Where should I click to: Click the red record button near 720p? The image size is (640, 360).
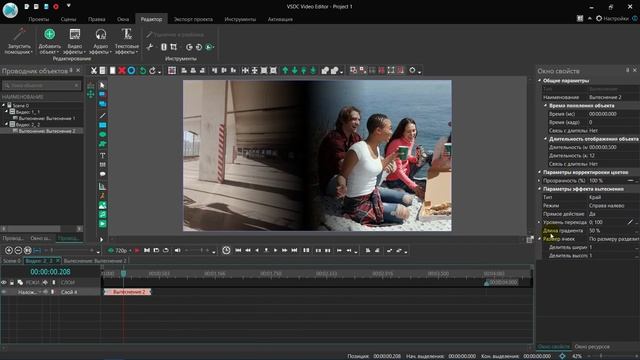click(x=137, y=250)
